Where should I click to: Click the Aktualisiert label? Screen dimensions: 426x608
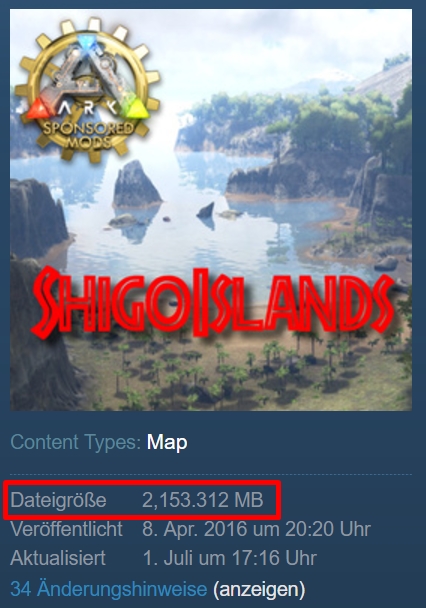pyautogui.click(x=58, y=558)
